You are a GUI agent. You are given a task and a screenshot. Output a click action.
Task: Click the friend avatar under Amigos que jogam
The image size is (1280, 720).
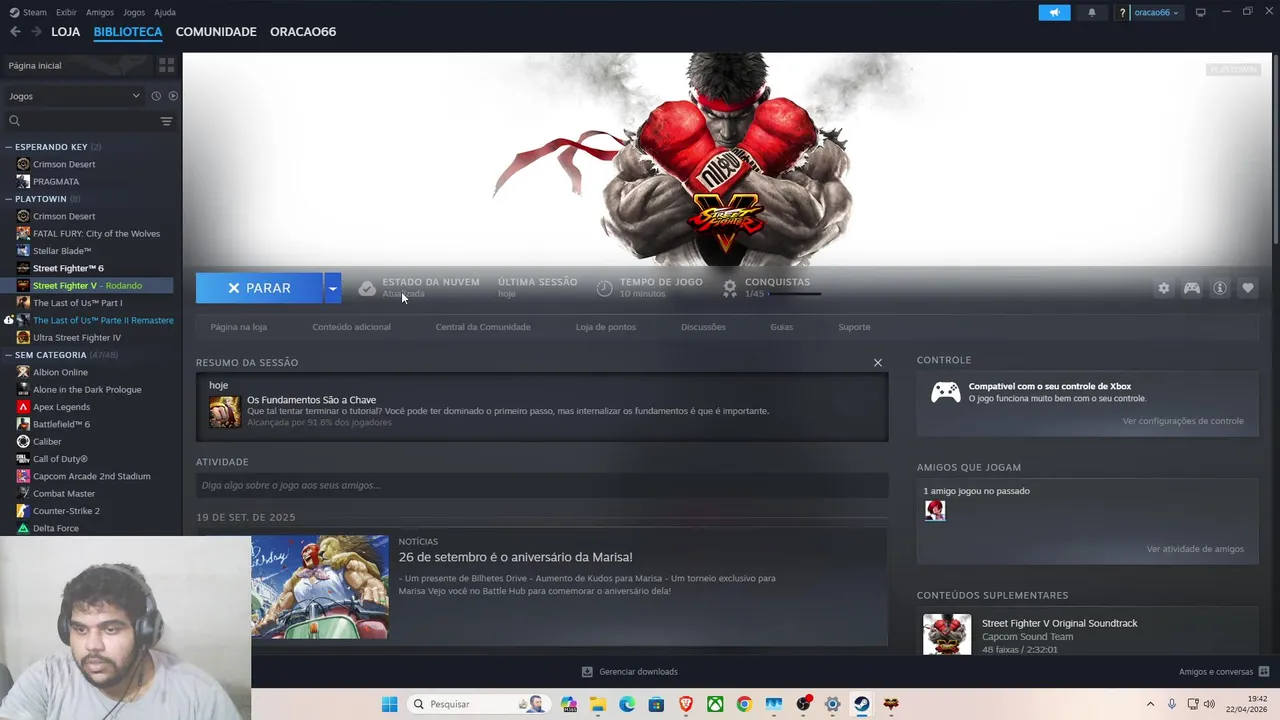click(935, 511)
